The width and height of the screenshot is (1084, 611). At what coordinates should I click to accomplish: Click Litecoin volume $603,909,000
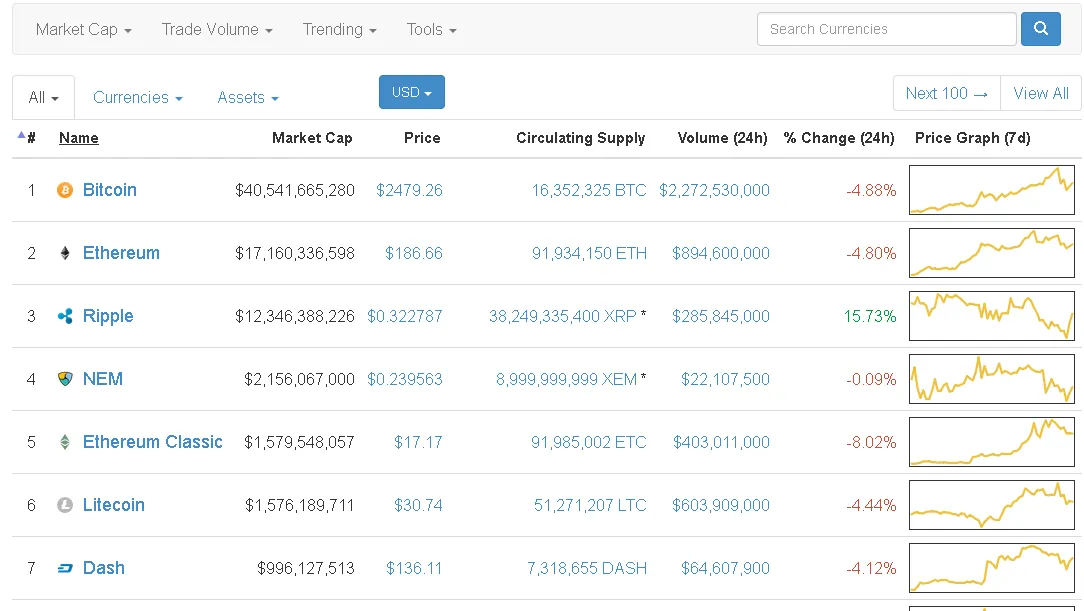720,505
